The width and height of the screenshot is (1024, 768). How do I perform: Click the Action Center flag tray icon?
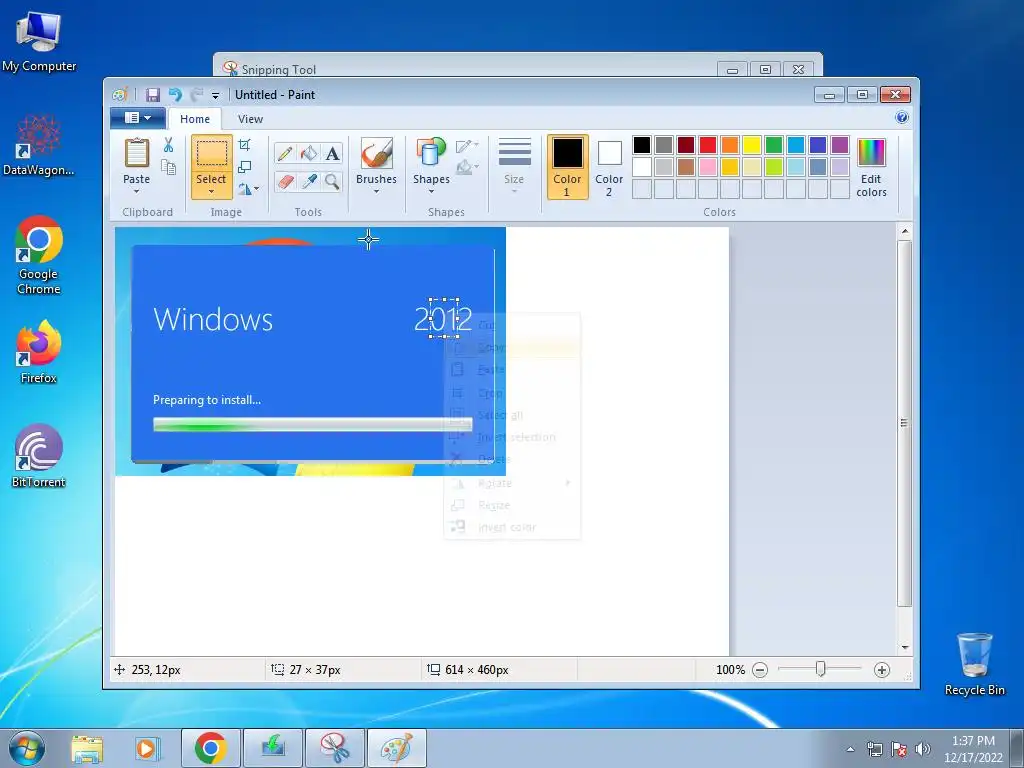[899, 749]
